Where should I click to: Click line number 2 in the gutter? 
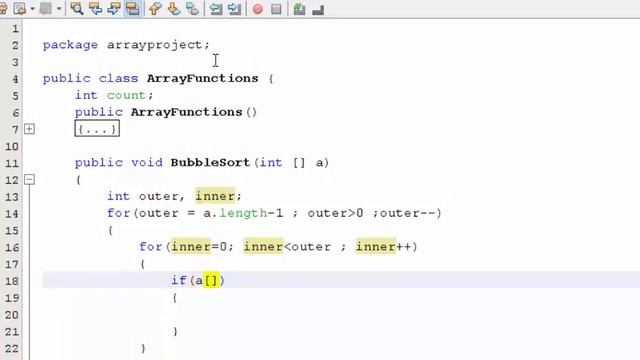(15, 45)
